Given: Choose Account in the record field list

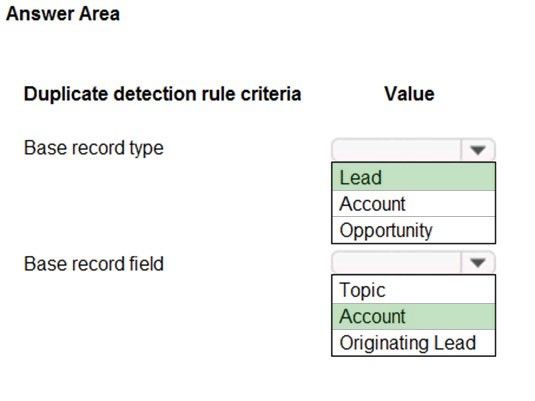Looking at the screenshot, I should (x=413, y=316).
